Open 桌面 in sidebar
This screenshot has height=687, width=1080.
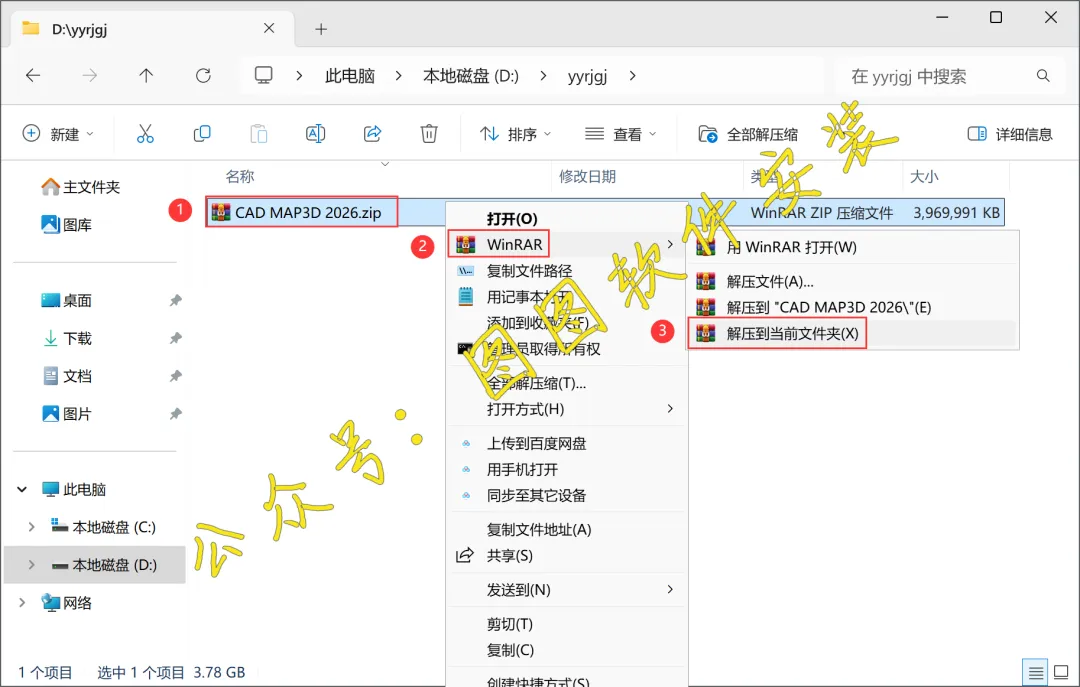tap(67, 300)
